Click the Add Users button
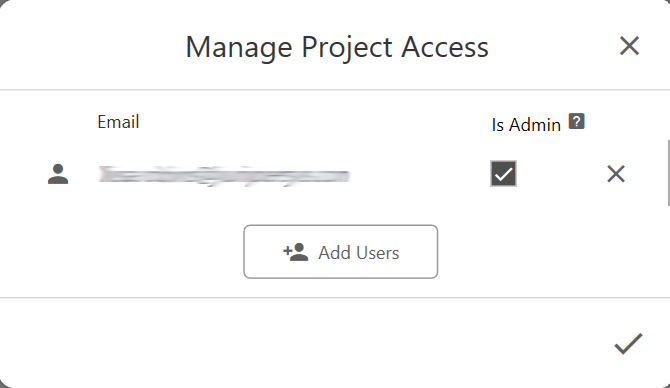 pos(341,252)
